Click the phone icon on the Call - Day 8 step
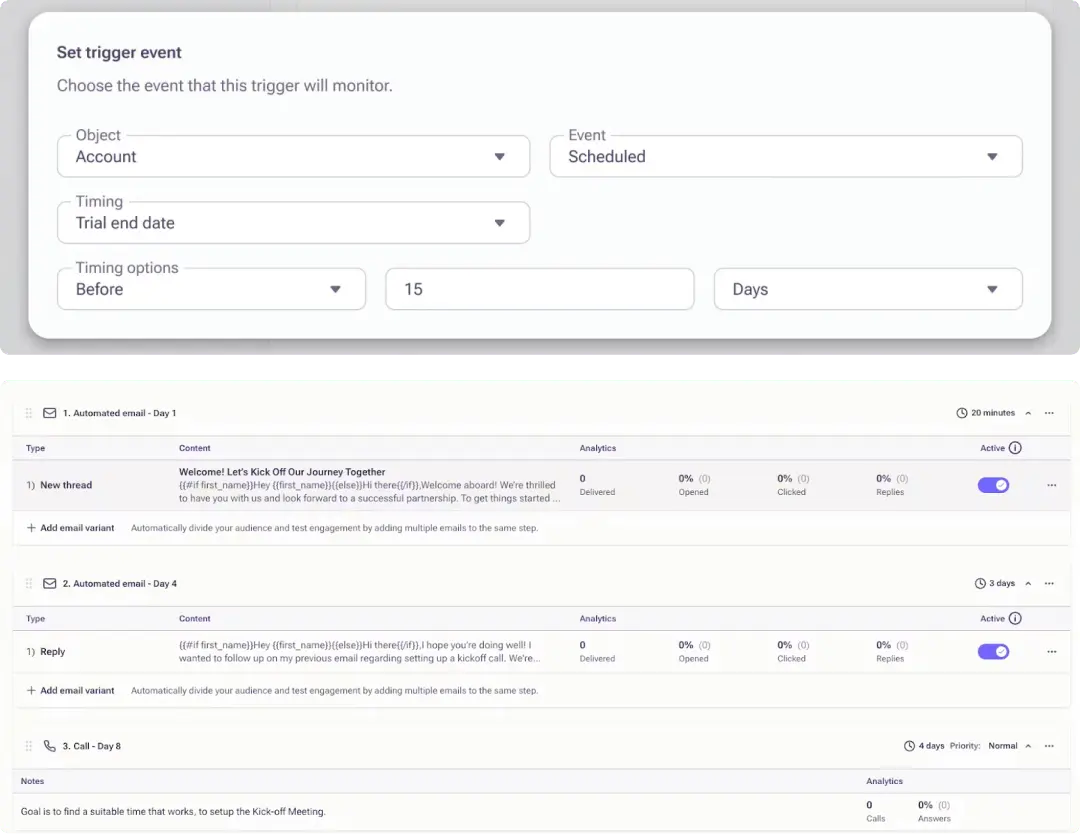This screenshot has height=834, width=1080. (49, 745)
